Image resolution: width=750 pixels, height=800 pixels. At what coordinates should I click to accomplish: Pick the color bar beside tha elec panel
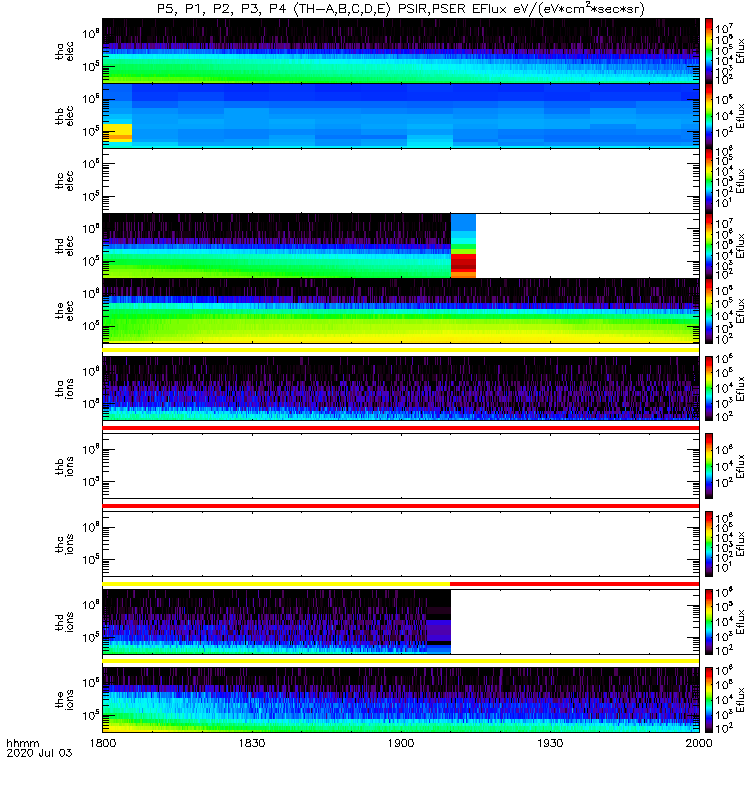[709, 51]
